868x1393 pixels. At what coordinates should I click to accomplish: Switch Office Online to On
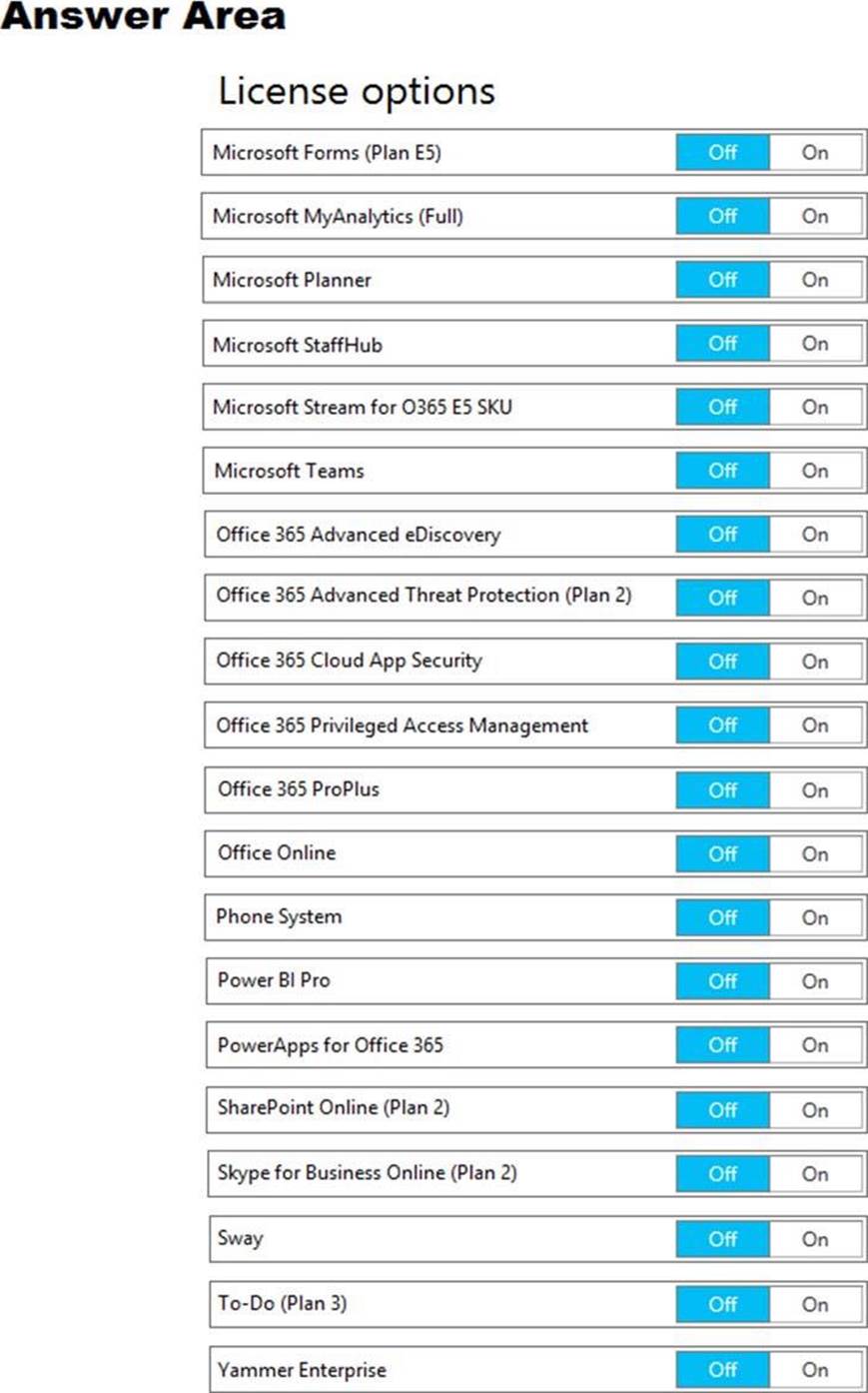tap(815, 854)
